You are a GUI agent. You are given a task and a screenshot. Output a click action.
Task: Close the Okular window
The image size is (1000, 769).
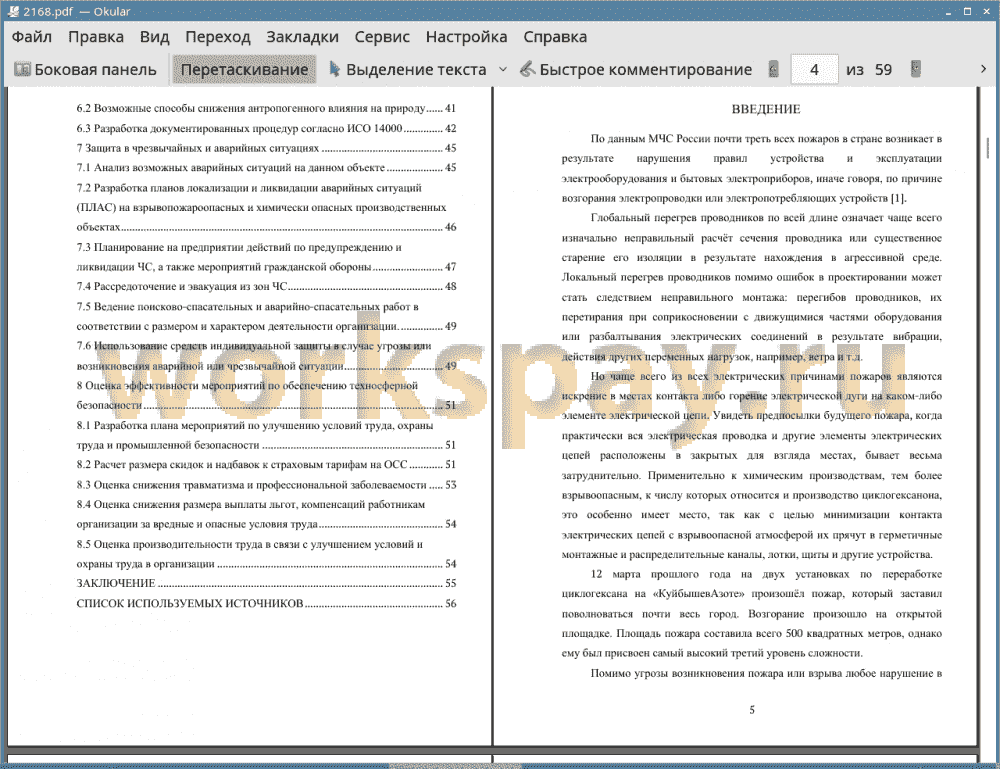[x=987, y=11]
